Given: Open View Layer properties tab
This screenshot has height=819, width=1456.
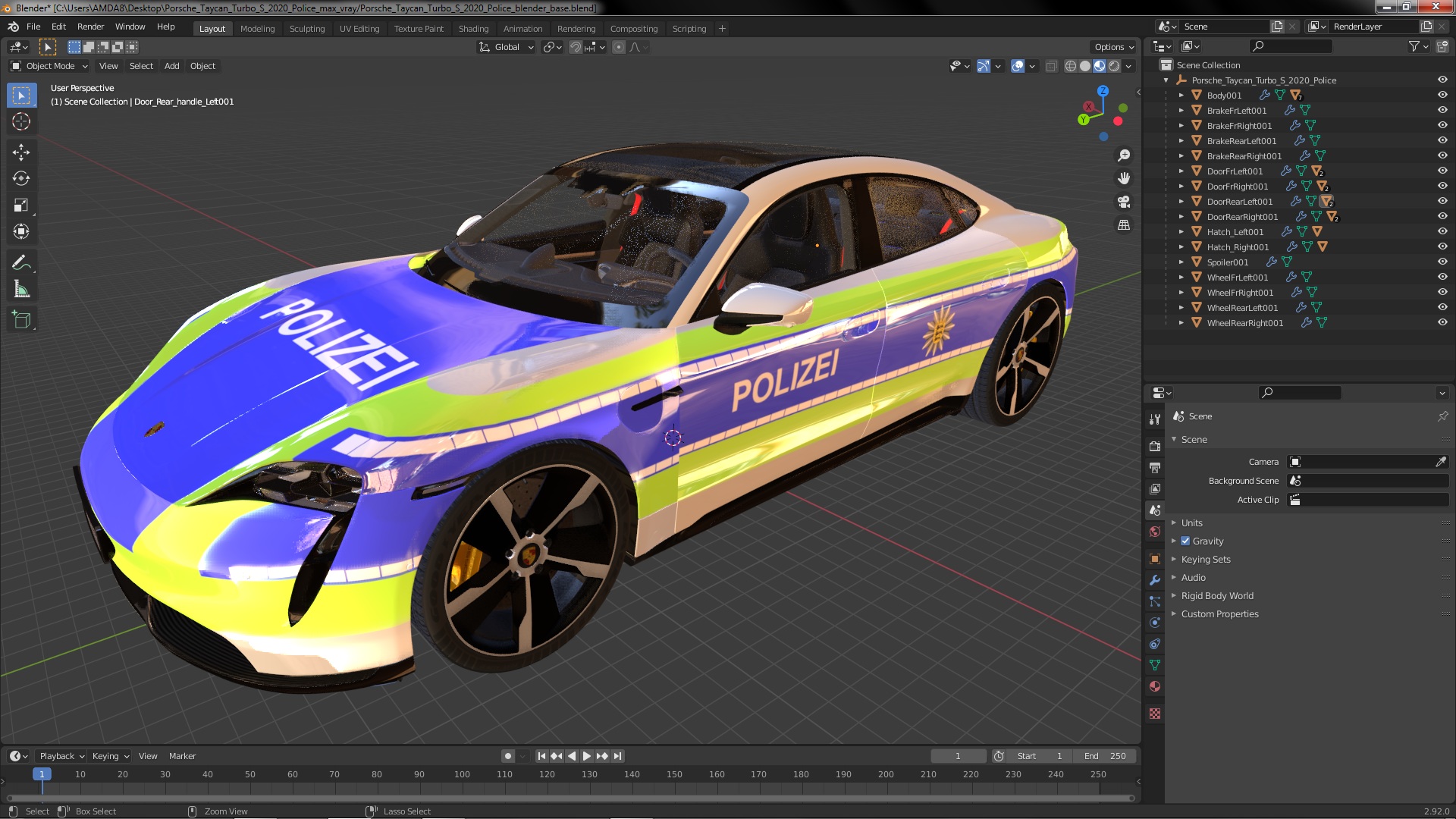Looking at the screenshot, I should pos(1155,489).
